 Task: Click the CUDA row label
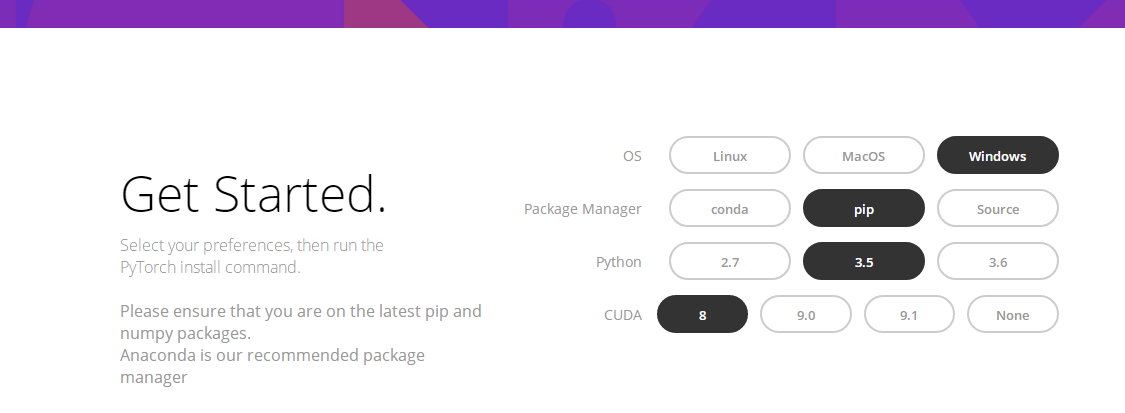622,315
